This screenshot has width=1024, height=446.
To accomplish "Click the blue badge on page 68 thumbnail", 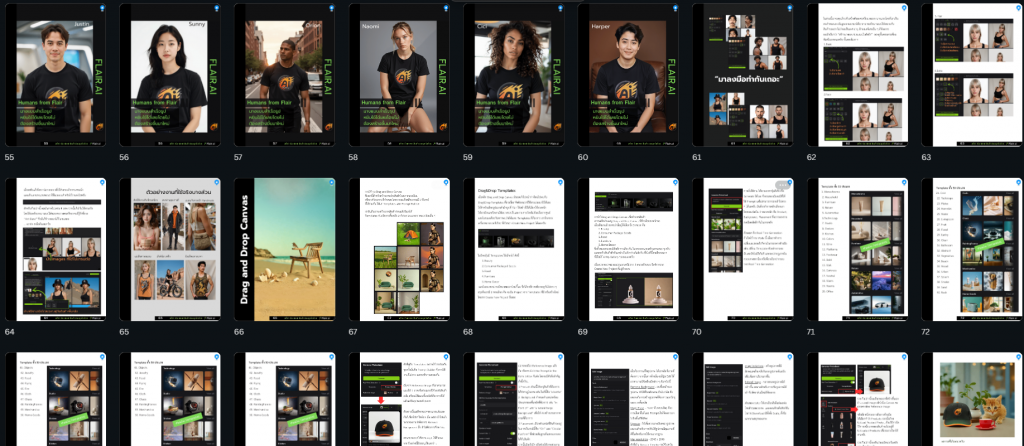I will pos(558,184).
